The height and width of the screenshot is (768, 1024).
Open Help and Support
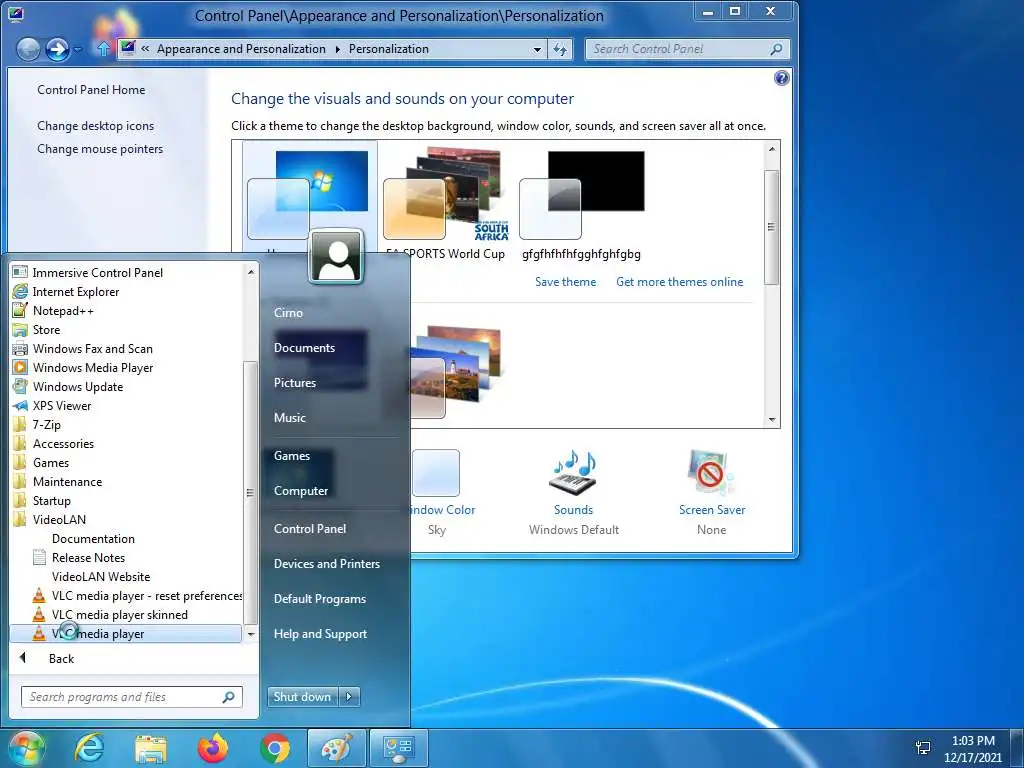tap(320, 633)
